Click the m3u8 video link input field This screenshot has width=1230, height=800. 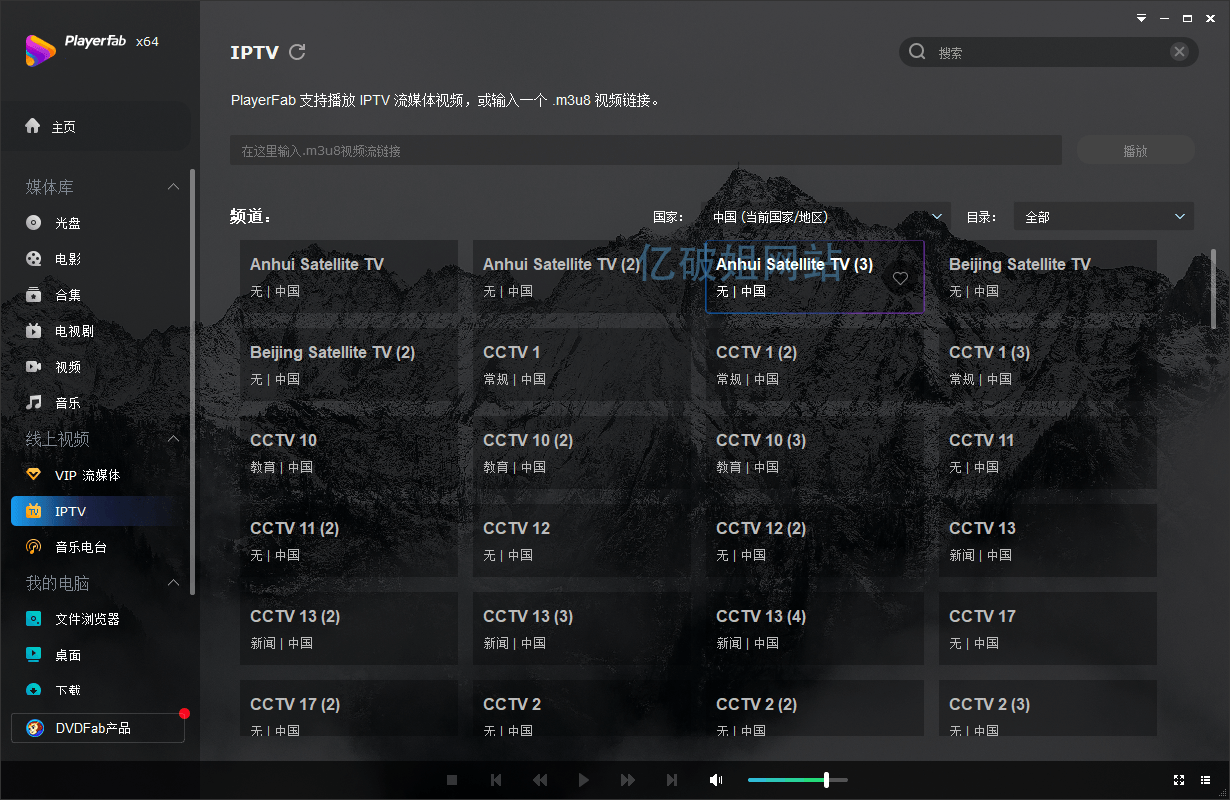click(x=645, y=149)
